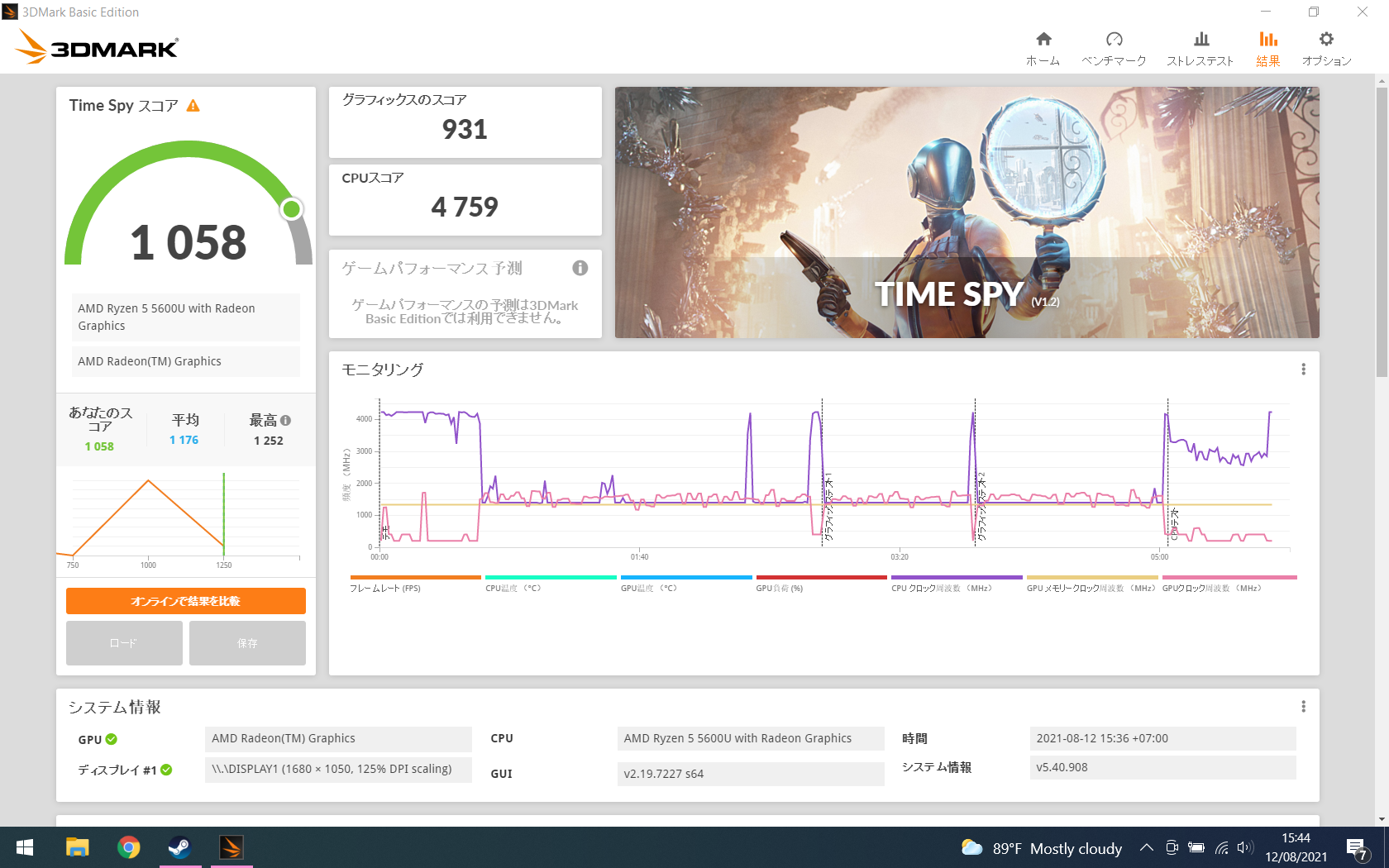1389x868 pixels.
Task: Toggle the GPU memory clock legend
Action: (1091, 584)
